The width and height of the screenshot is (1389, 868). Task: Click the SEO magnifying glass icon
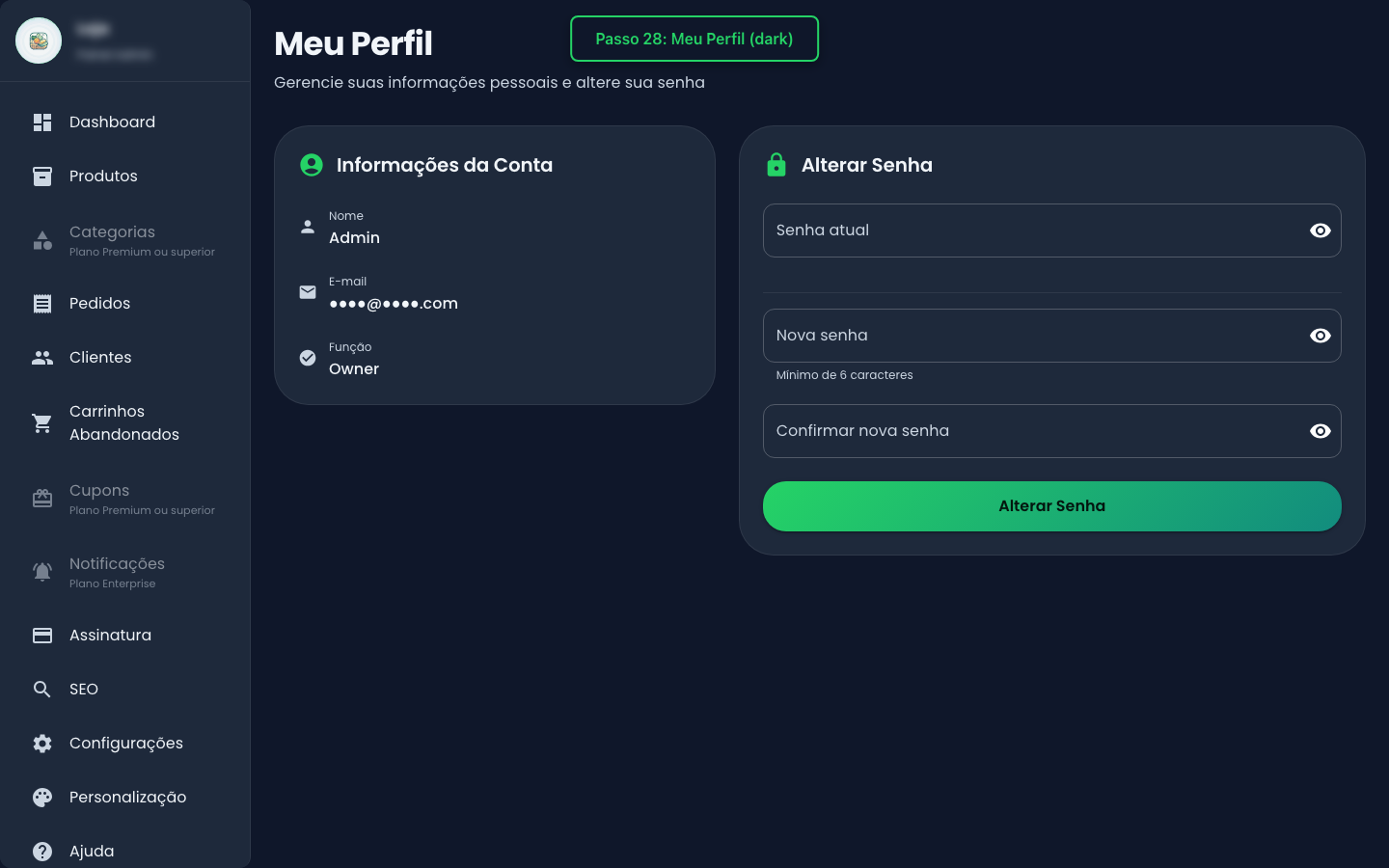[42, 689]
